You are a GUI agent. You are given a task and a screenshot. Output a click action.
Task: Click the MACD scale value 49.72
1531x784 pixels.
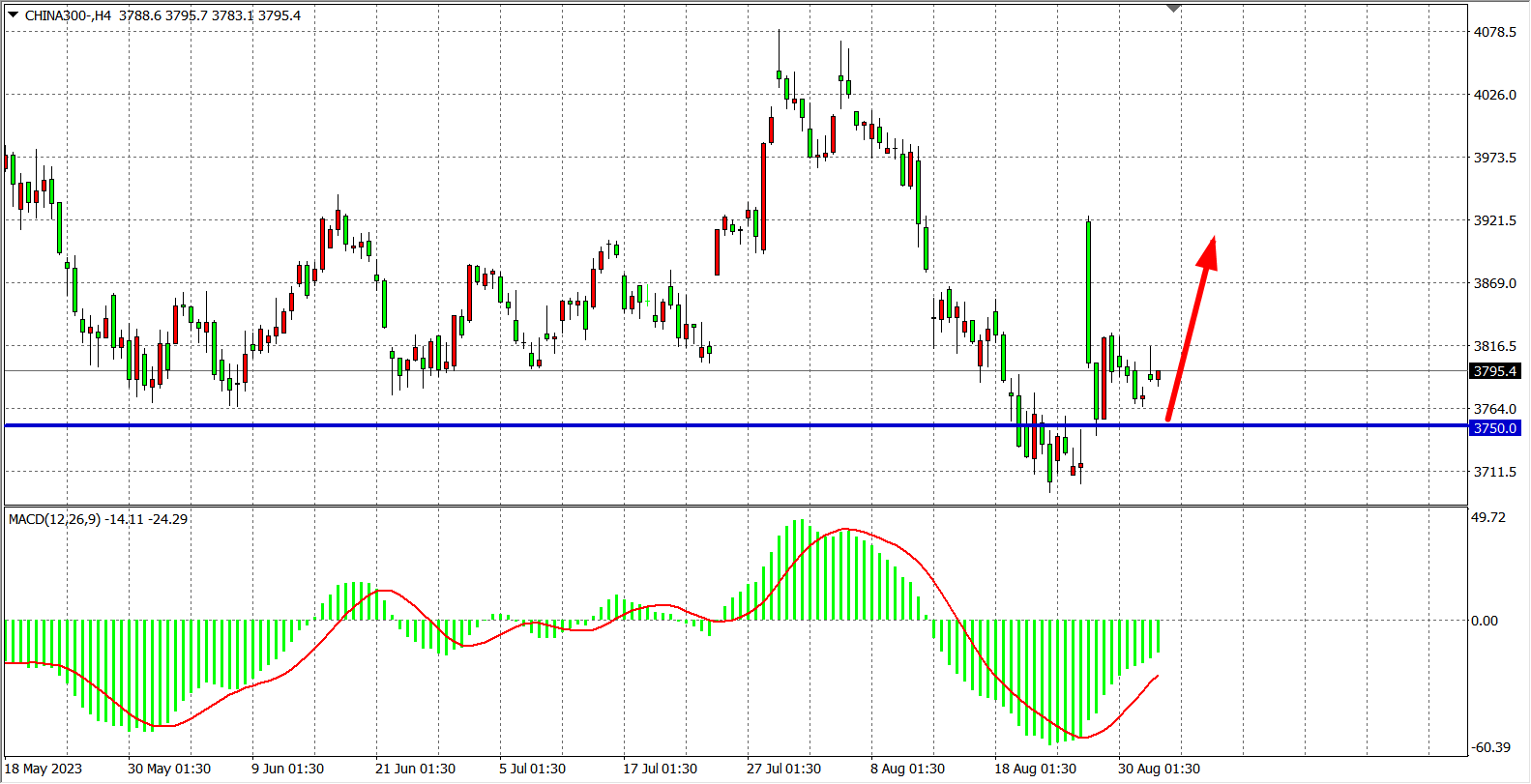coord(1488,517)
